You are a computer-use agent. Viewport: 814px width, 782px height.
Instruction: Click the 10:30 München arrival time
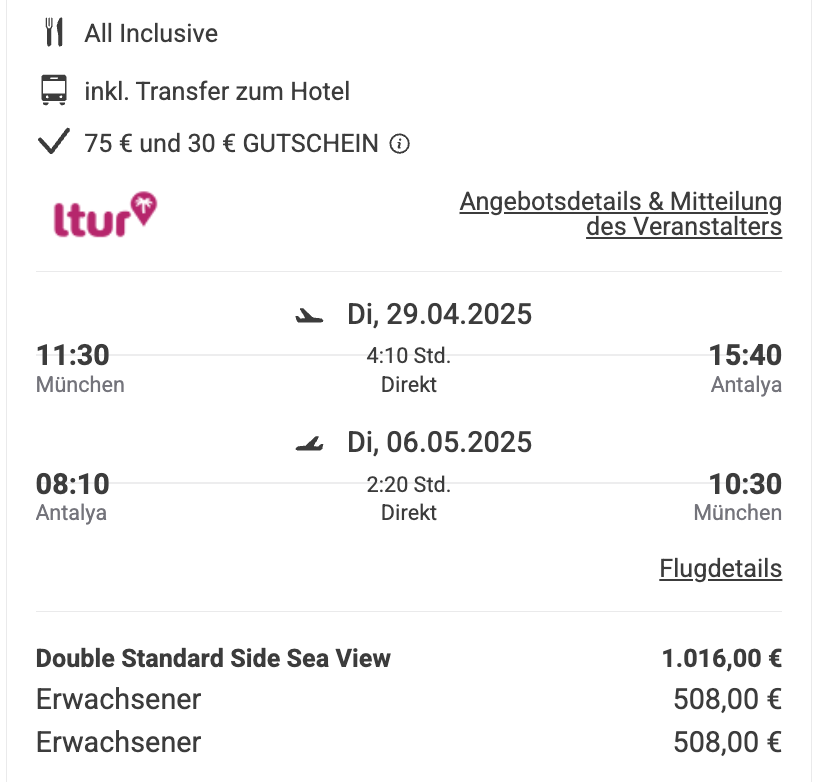click(745, 484)
